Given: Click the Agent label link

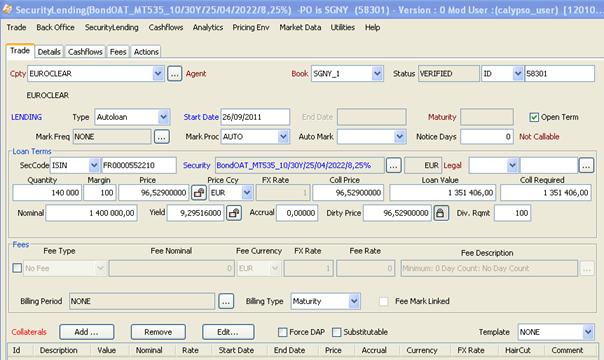Looking at the screenshot, I should point(196,74).
